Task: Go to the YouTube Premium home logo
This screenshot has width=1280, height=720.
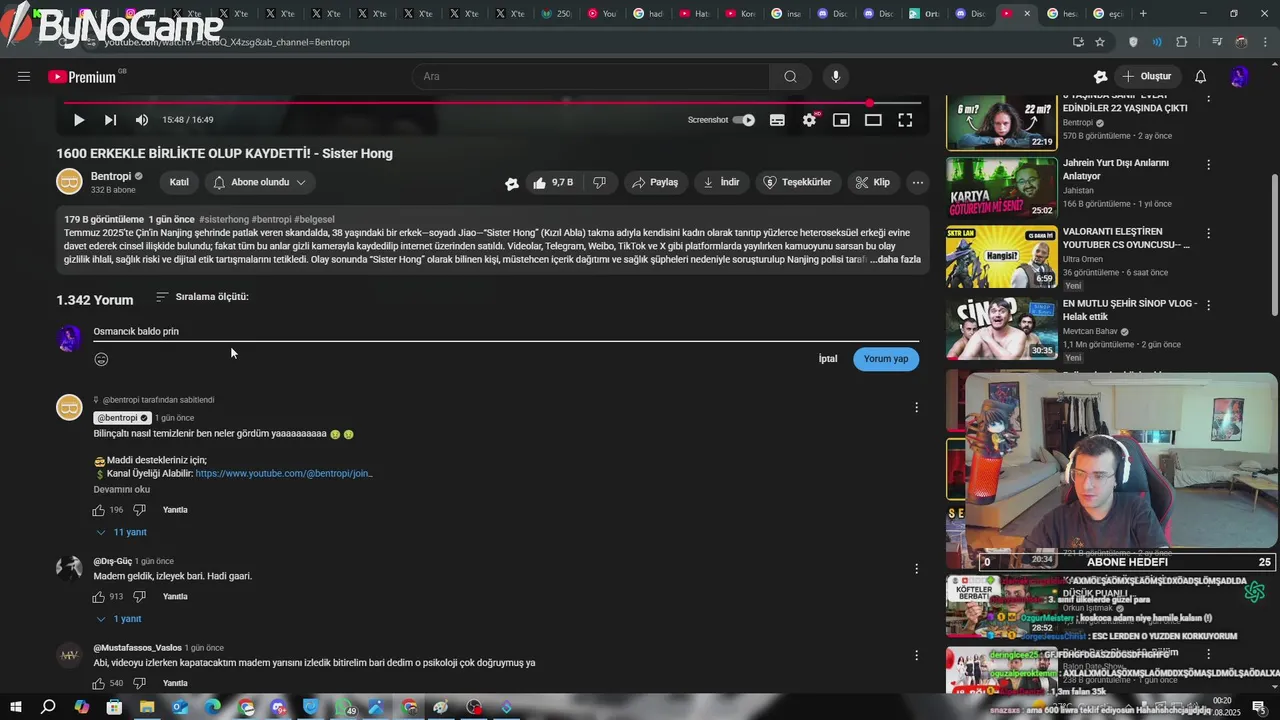Action: [x=82, y=77]
